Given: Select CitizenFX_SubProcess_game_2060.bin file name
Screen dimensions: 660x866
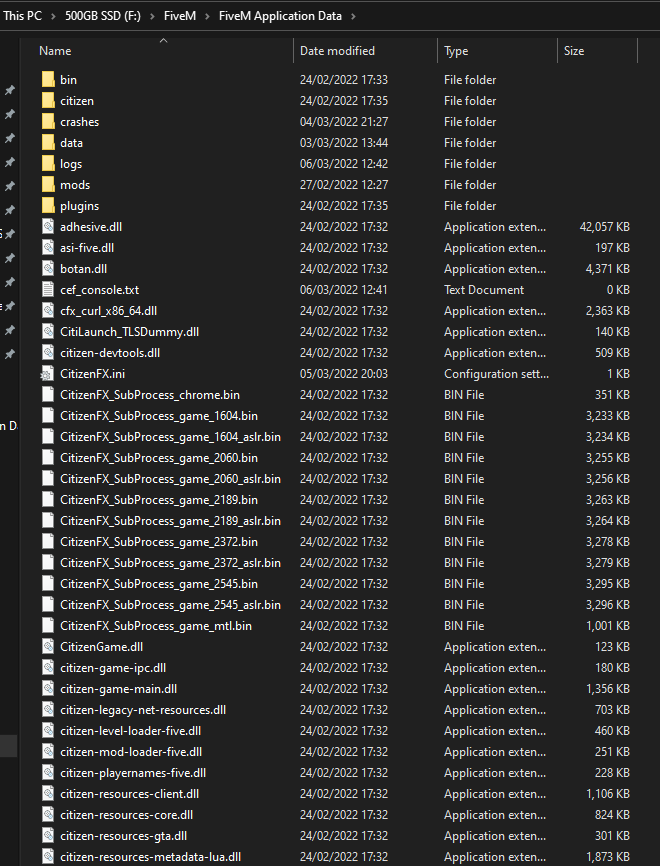Looking at the screenshot, I should click(x=159, y=457).
